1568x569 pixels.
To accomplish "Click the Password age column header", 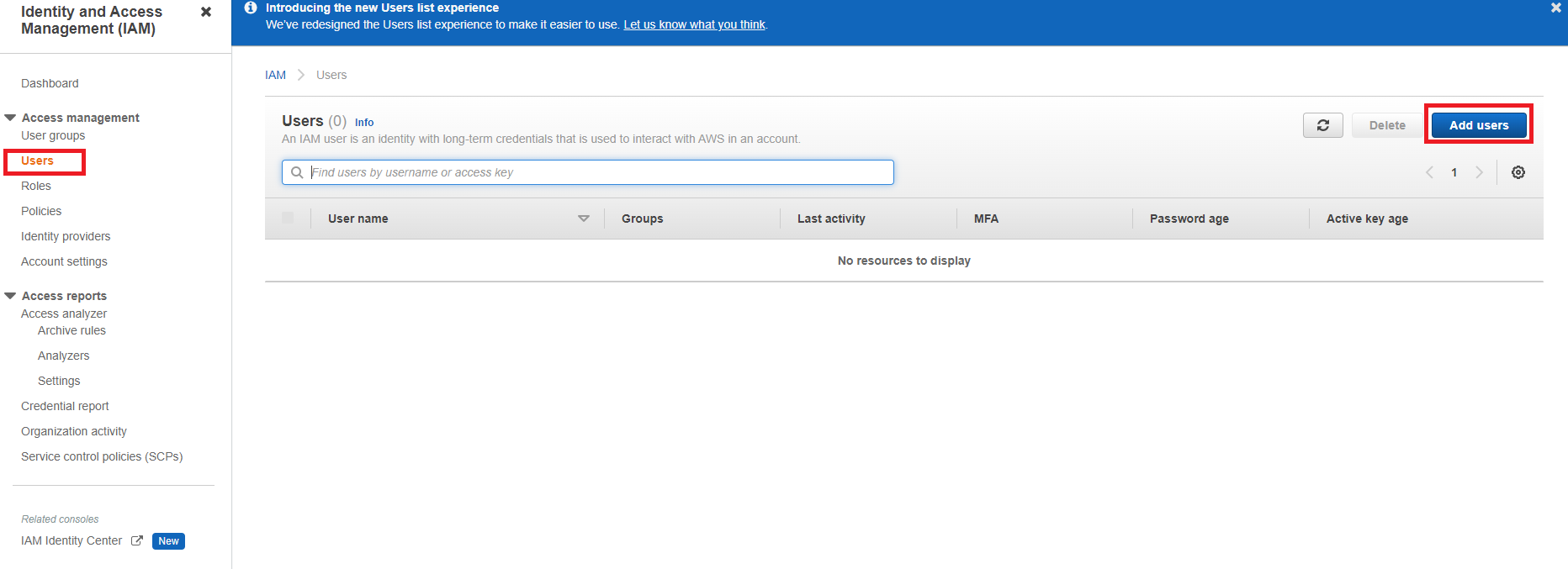I will [x=1189, y=219].
